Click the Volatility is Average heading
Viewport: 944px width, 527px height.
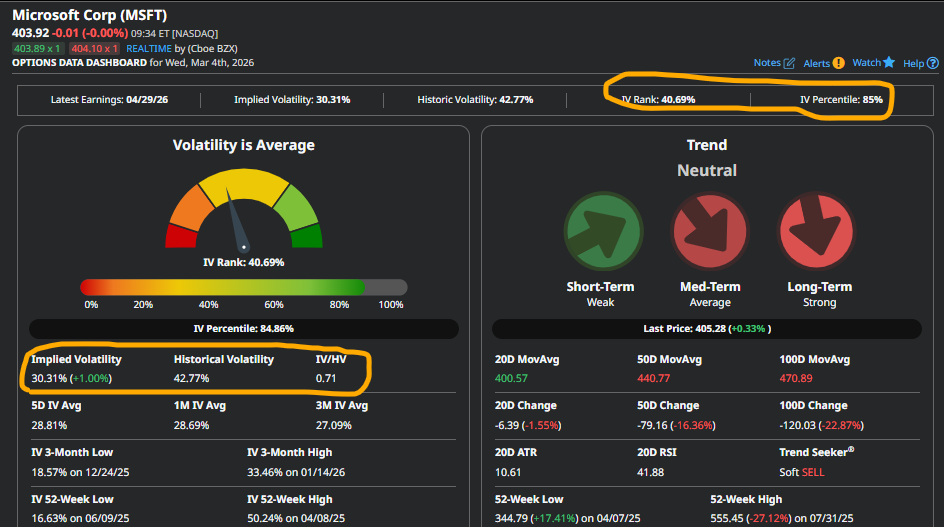[244, 145]
